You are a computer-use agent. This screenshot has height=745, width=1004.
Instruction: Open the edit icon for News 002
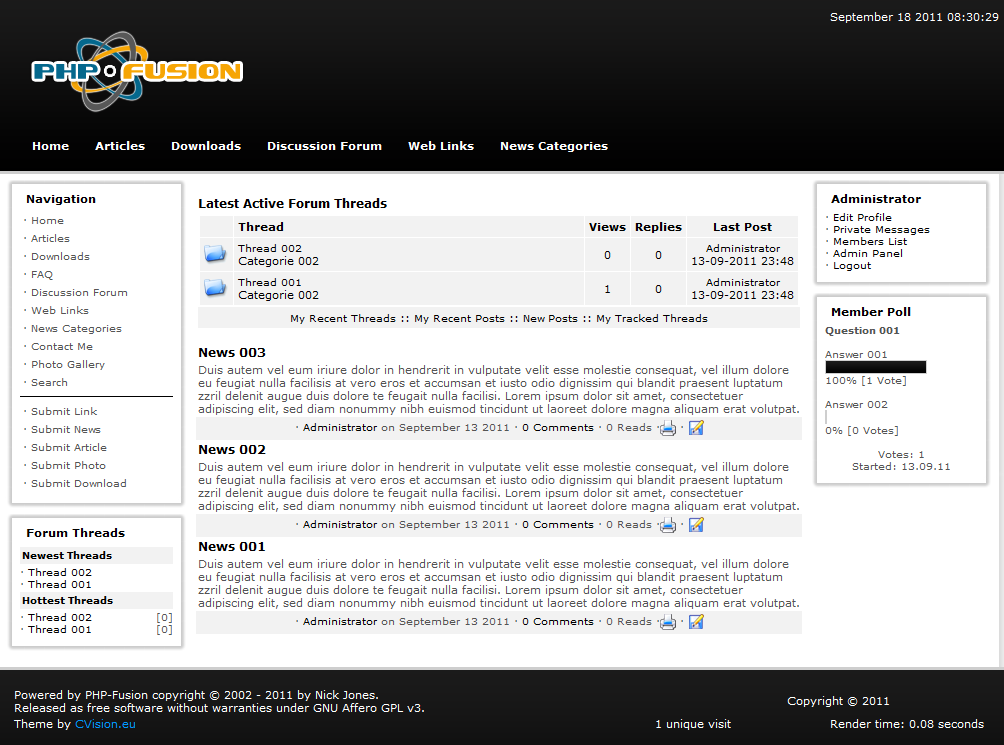coord(696,525)
